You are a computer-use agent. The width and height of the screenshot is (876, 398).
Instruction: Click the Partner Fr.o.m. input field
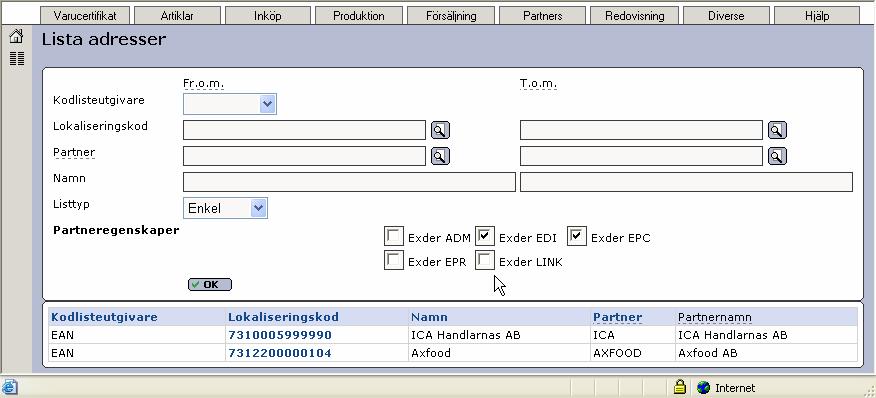(304, 156)
